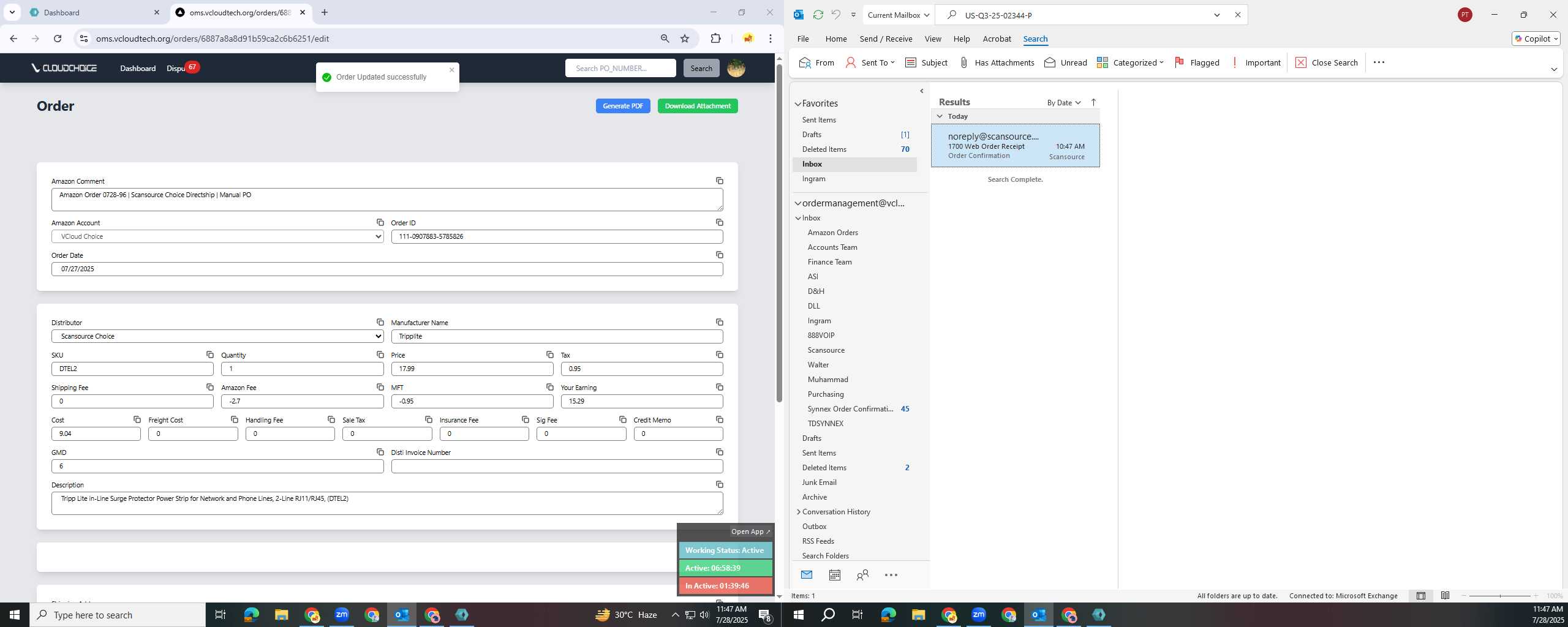
Task: Click the Search PO_NUMBER input field
Action: [x=620, y=68]
